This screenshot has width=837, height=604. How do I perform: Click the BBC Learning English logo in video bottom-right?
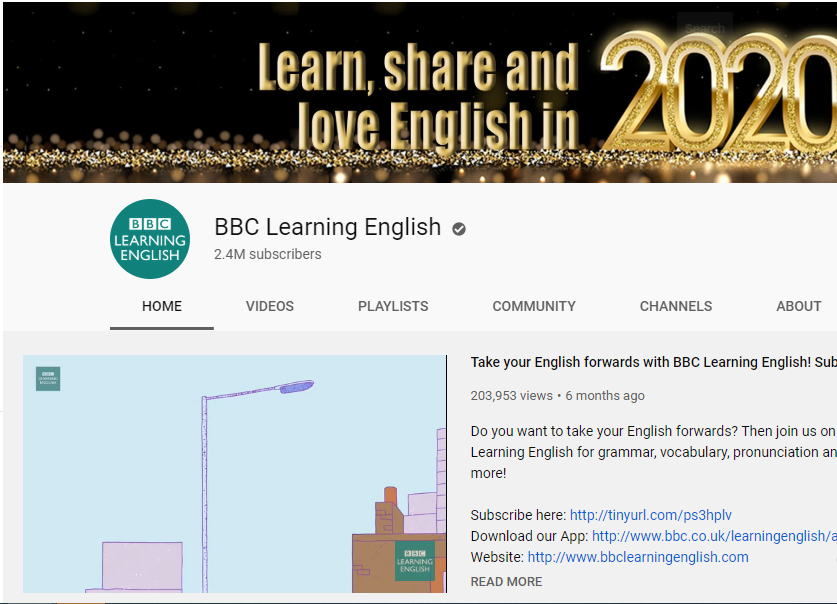tap(415, 561)
